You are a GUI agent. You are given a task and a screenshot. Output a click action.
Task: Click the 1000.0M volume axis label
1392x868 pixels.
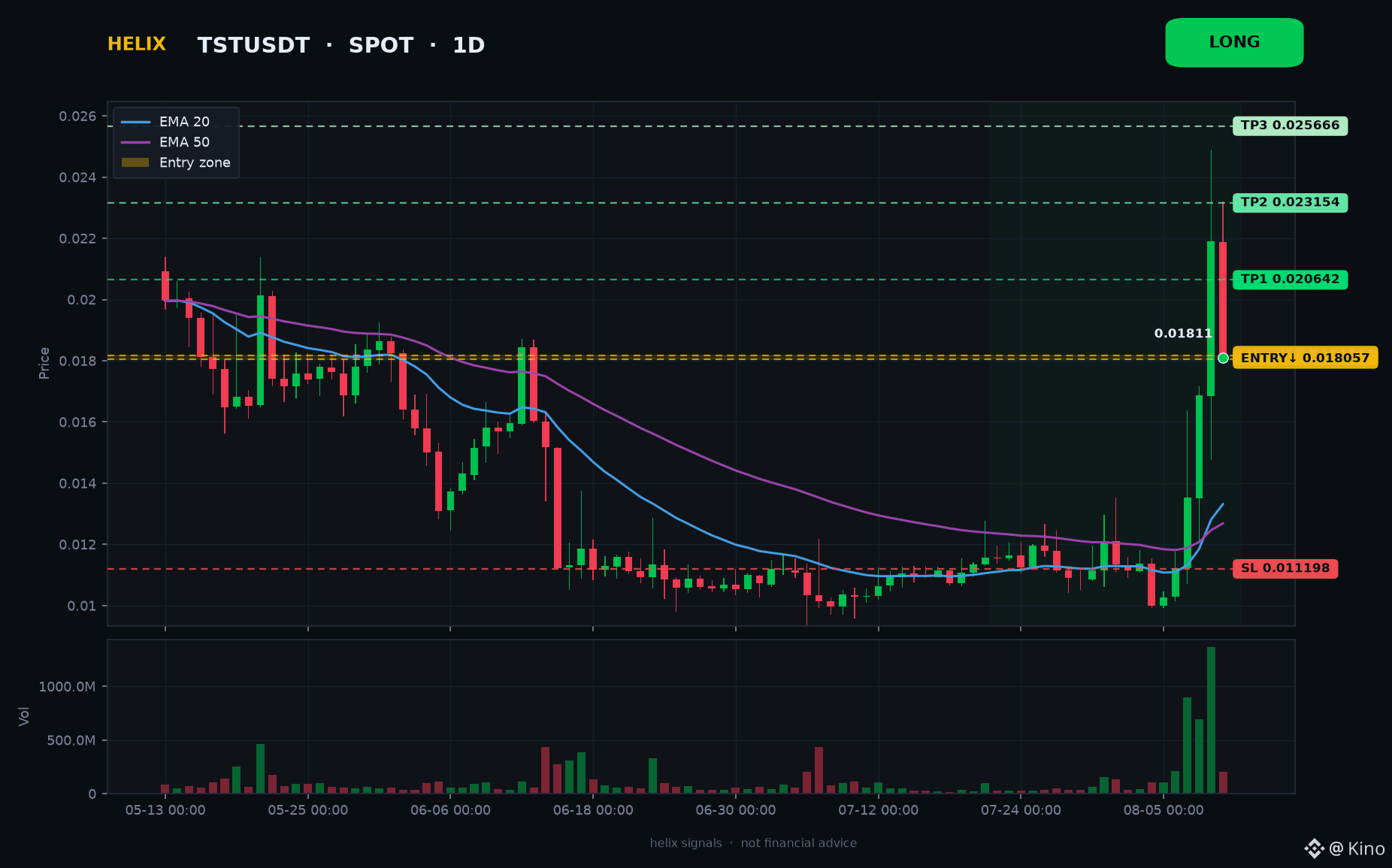click(68, 686)
